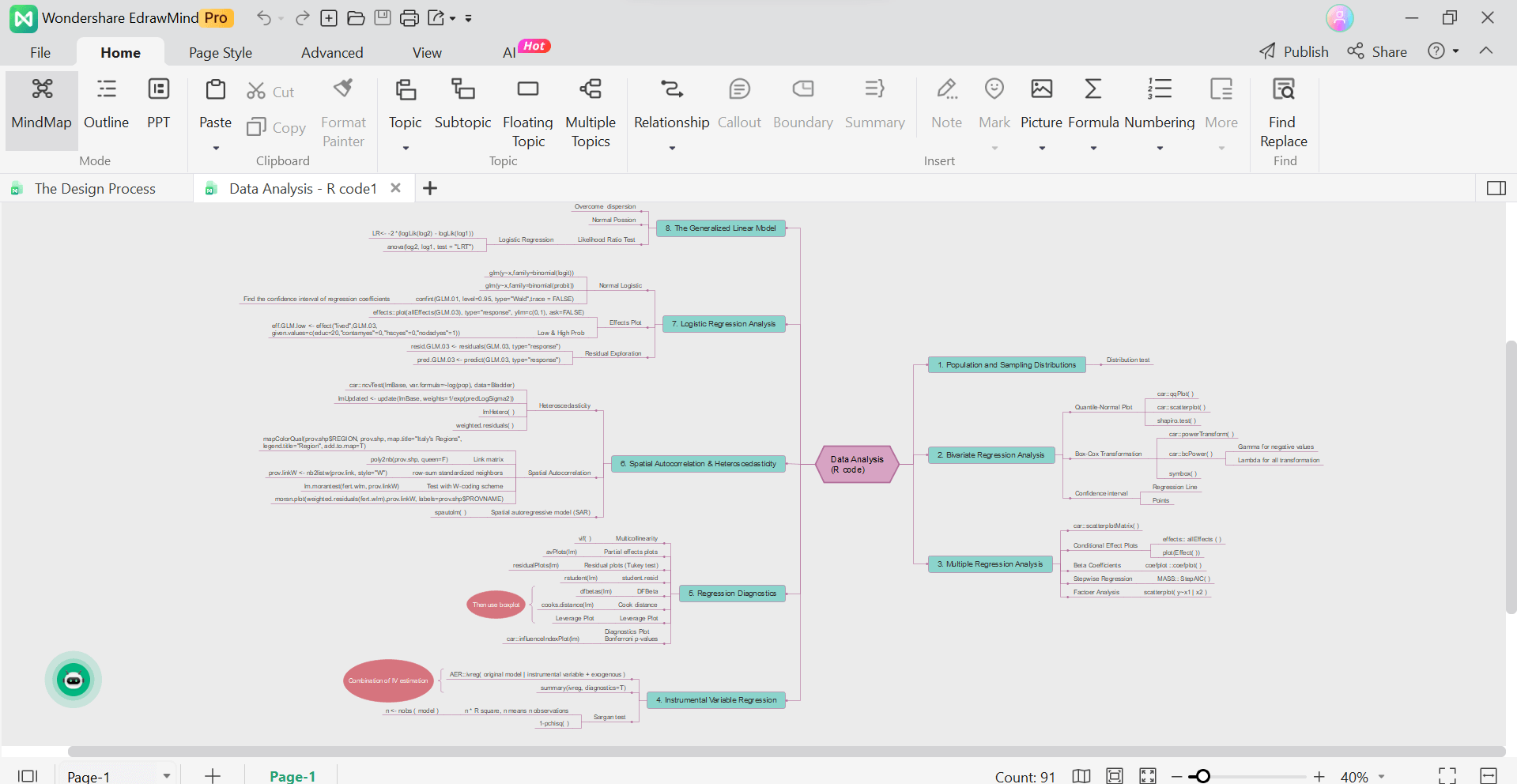Save the document

click(x=383, y=17)
